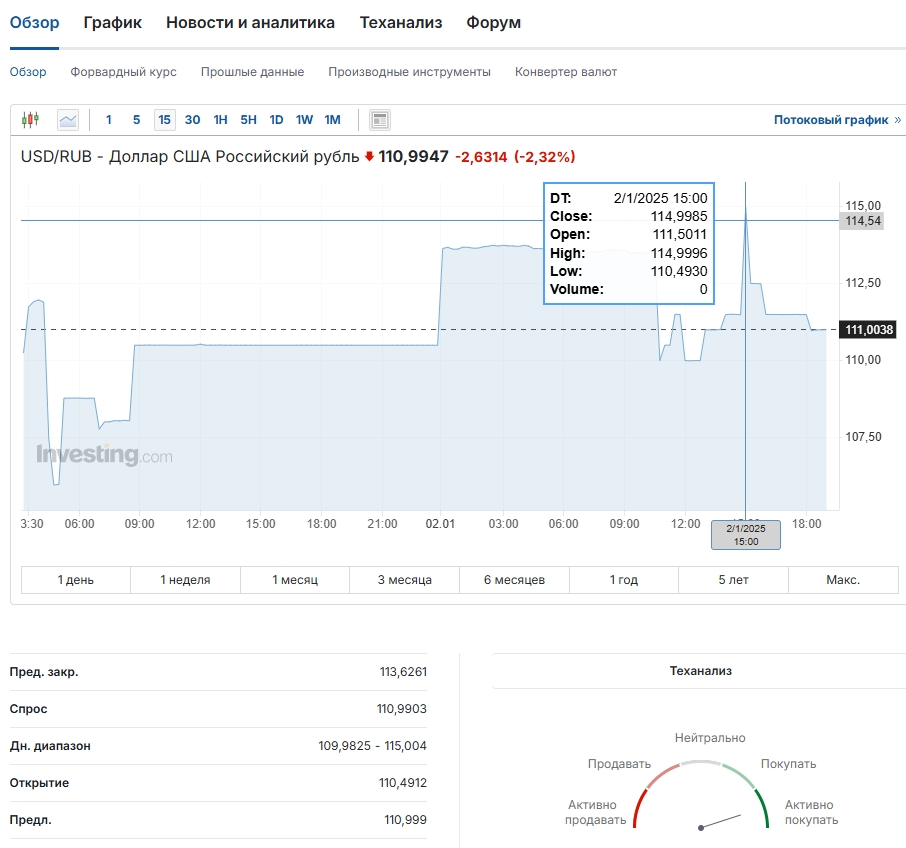
Task: Select the 15 minute interval
Action: click(165, 120)
